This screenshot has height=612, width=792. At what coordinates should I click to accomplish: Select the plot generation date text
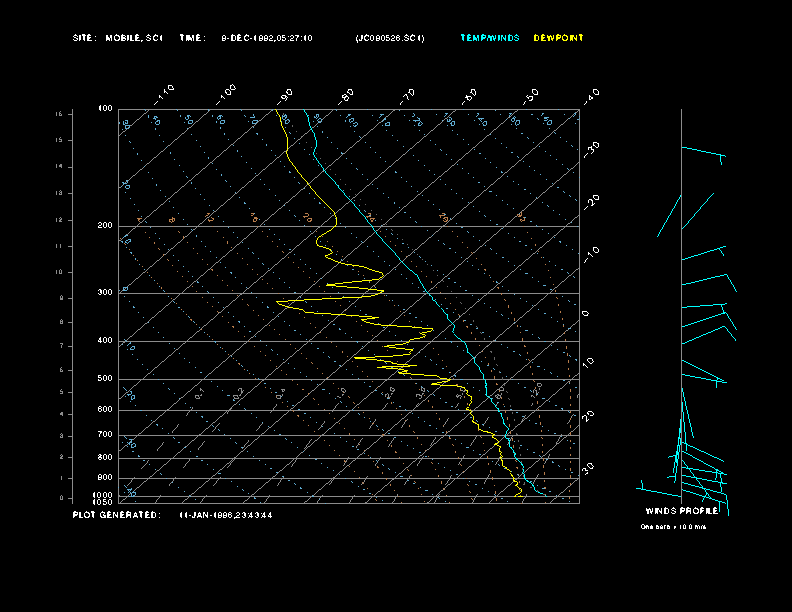click(225, 515)
